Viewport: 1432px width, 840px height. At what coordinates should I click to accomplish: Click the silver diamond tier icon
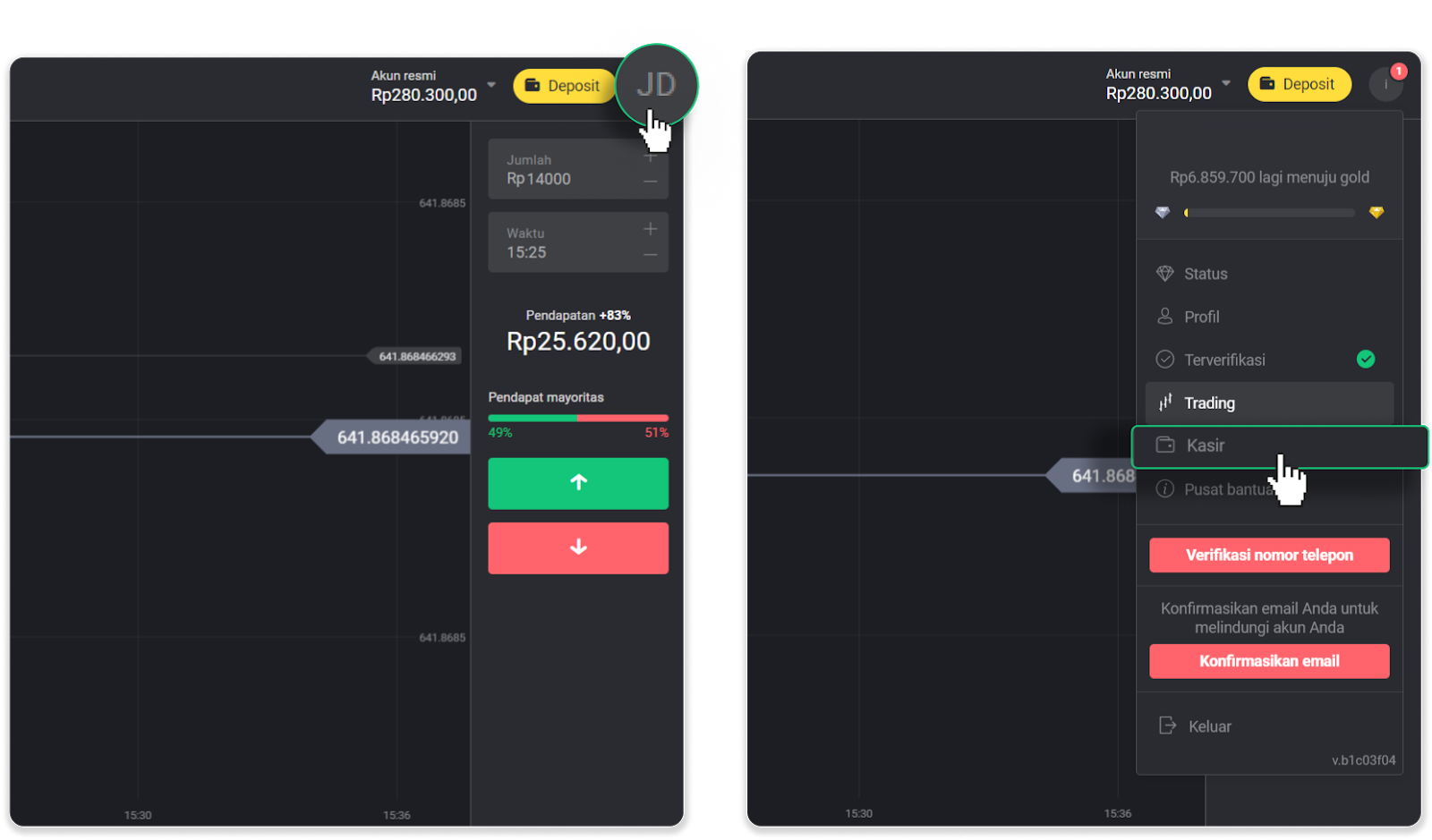(x=1163, y=212)
